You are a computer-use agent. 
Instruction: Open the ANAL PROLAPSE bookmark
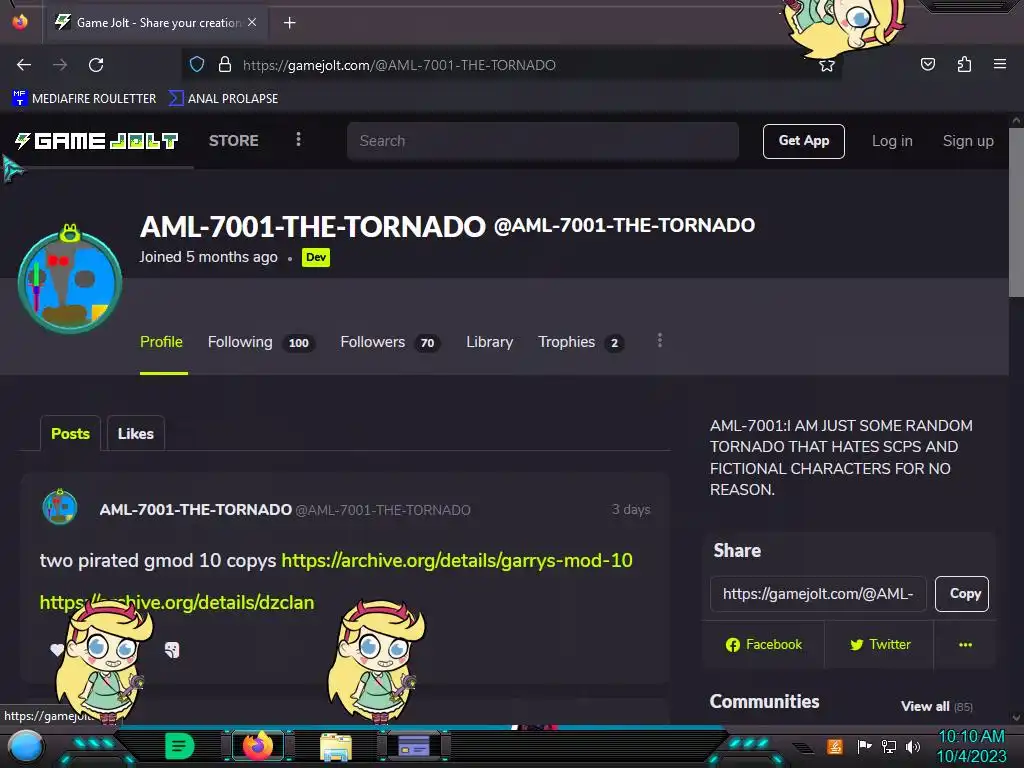pyautogui.click(x=223, y=99)
